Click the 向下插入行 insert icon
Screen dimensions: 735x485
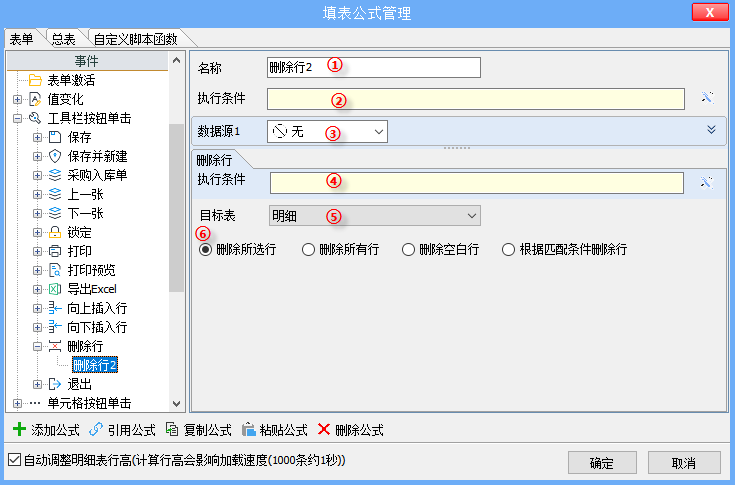coord(55,327)
